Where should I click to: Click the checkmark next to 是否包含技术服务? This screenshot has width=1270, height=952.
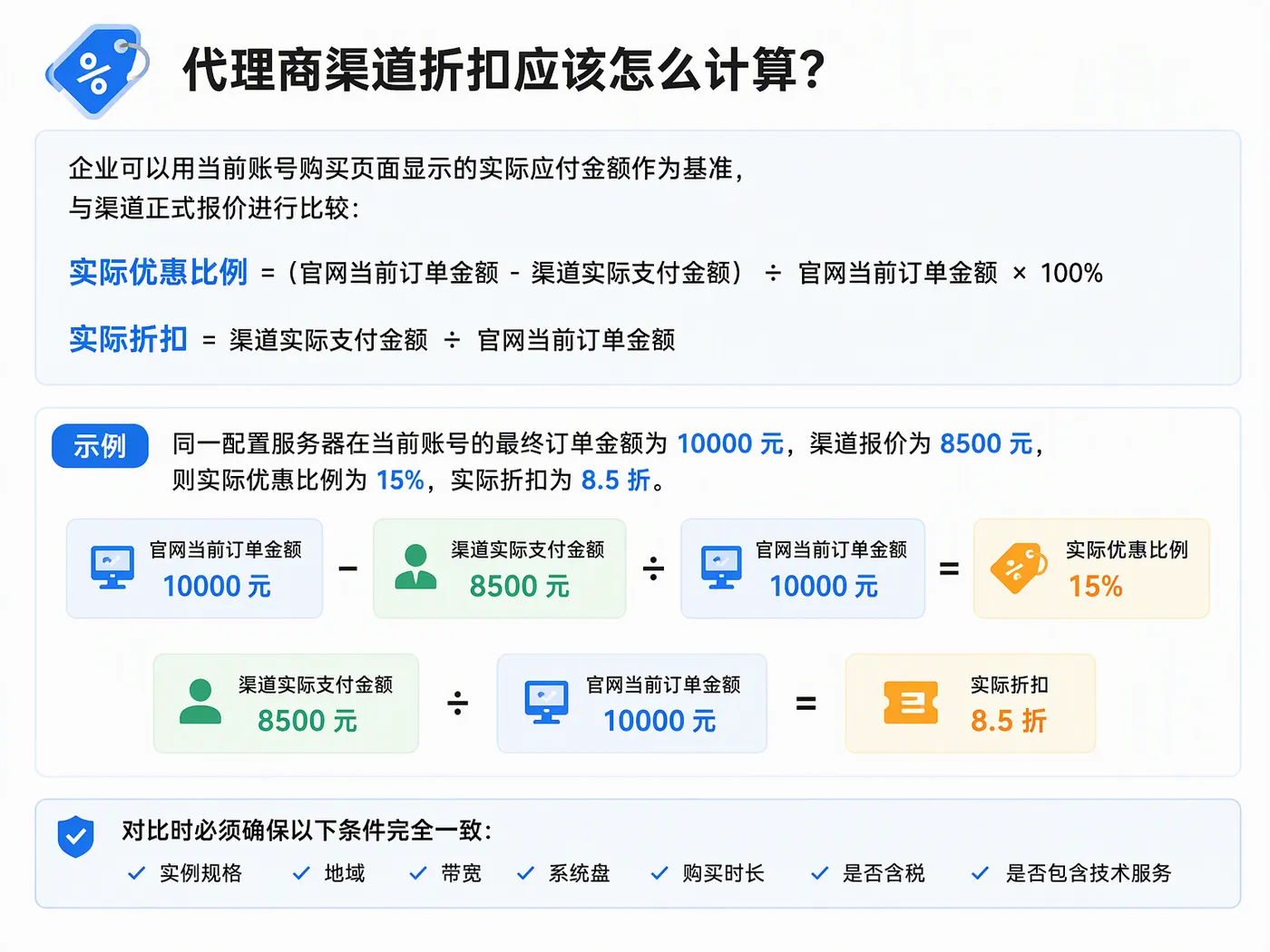(980, 873)
